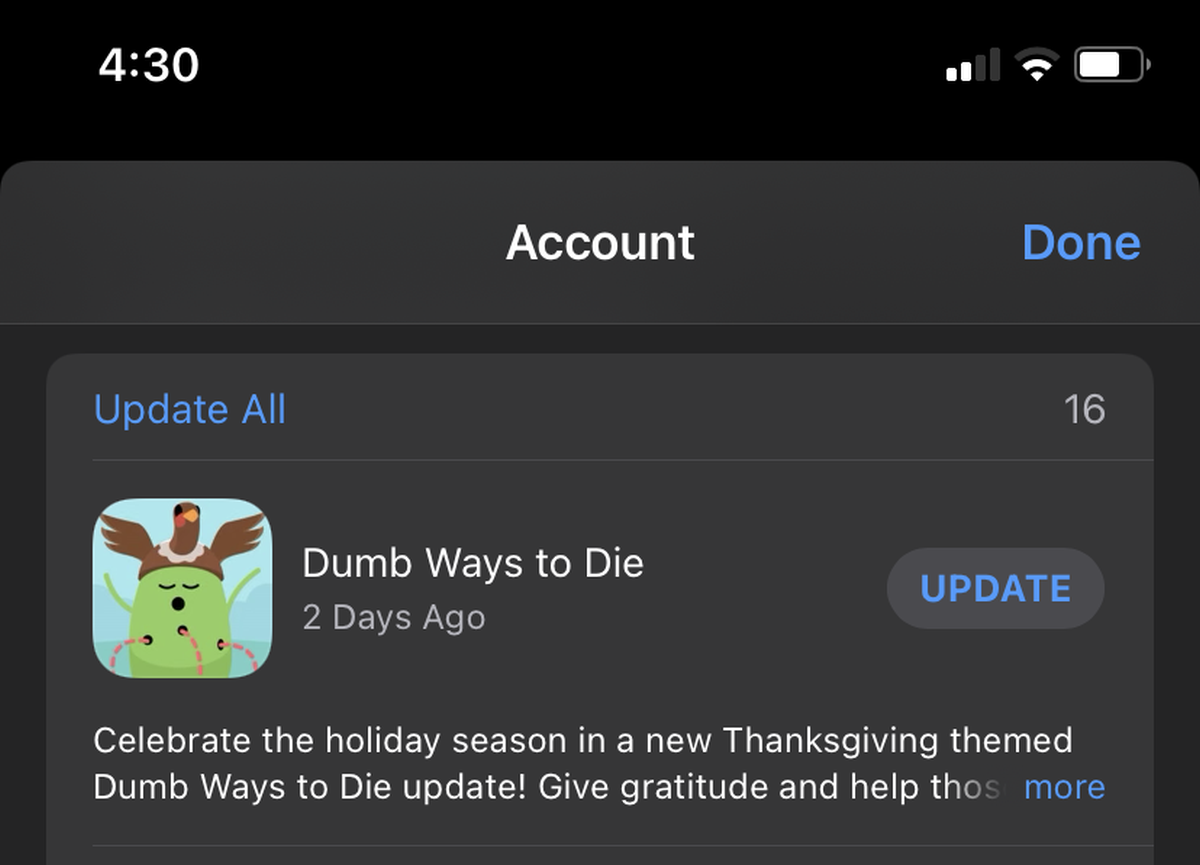Select Update All to update every app
The height and width of the screenshot is (865, 1200).
click(x=190, y=410)
